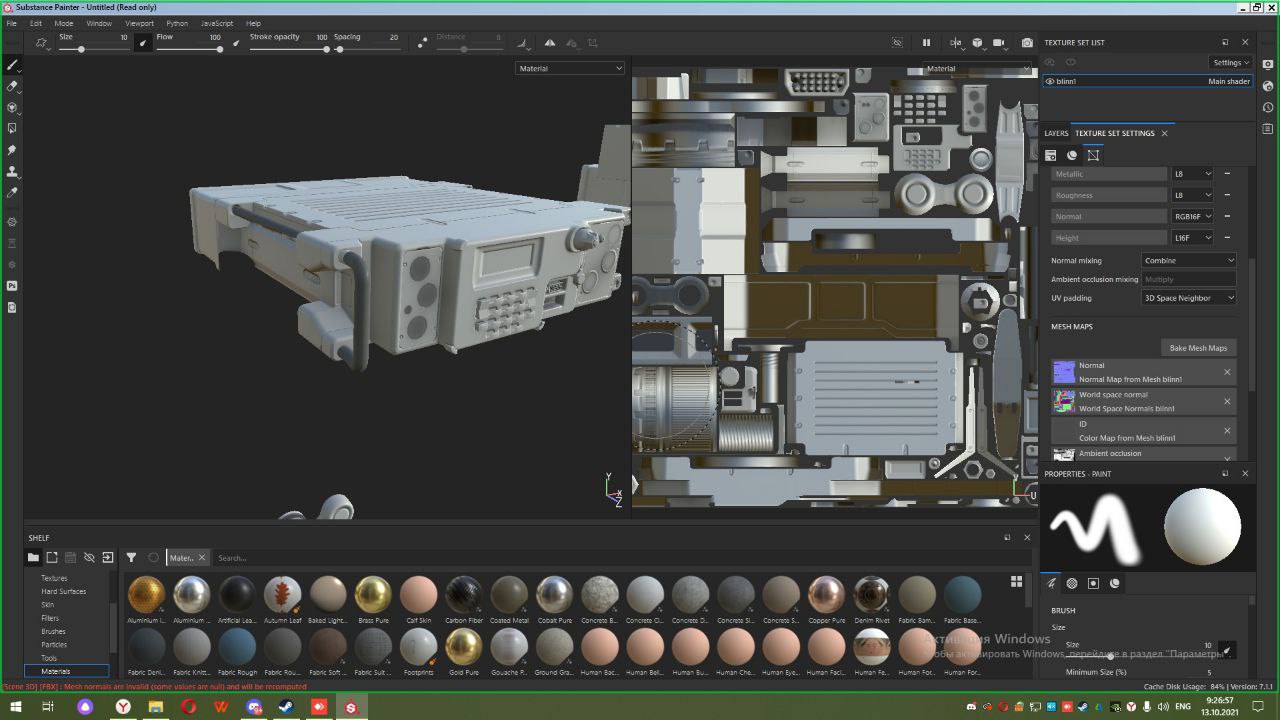Image resolution: width=1280 pixels, height=720 pixels.
Task: Select the Smudge tool
Action: coord(12,150)
